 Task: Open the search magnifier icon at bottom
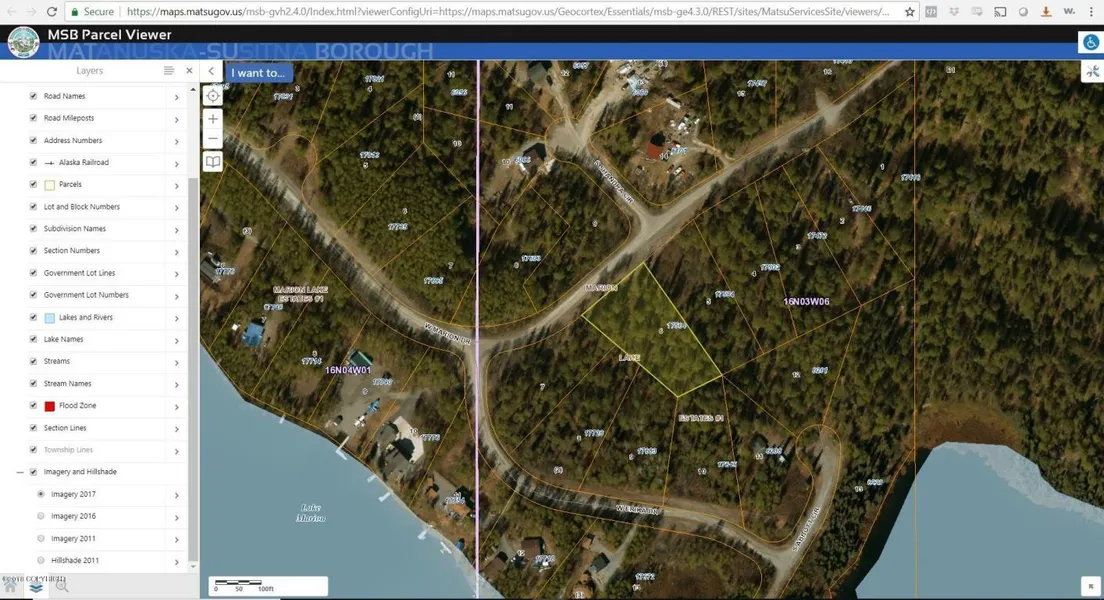(62, 587)
